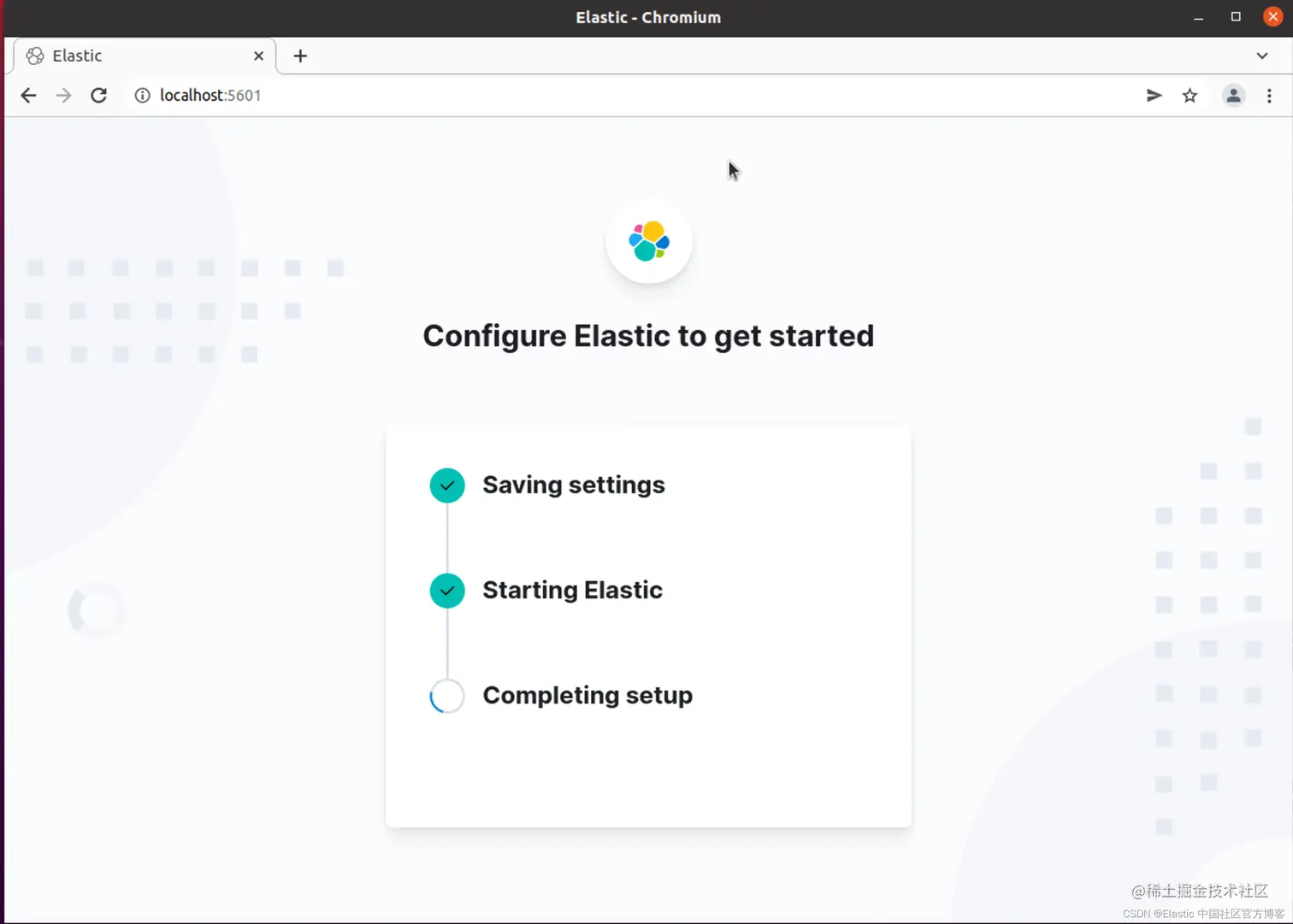Click the Saving settings checkmark icon
This screenshot has height=924, width=1293.
point(447,486)
